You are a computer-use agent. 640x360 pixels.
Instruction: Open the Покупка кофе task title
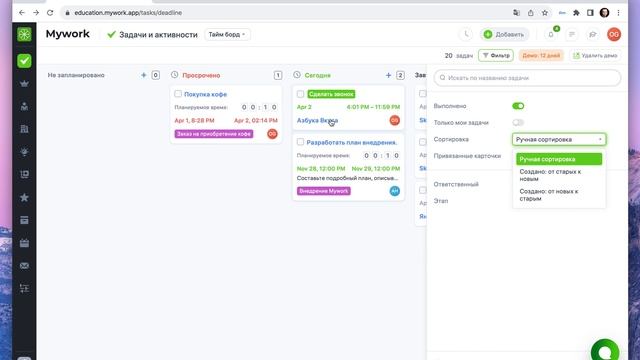205,94
